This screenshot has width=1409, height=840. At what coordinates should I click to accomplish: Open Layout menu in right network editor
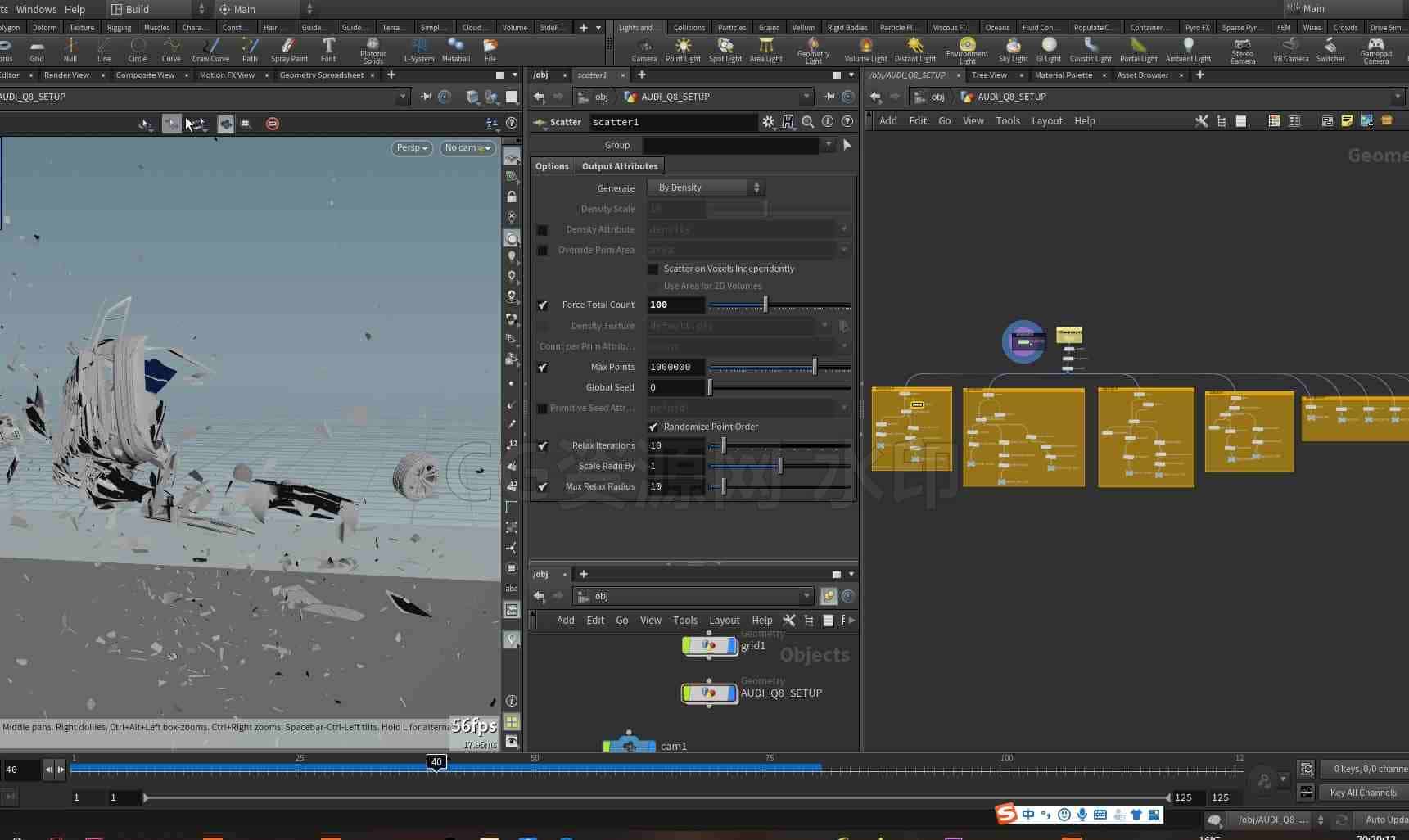click(1046, 121)
